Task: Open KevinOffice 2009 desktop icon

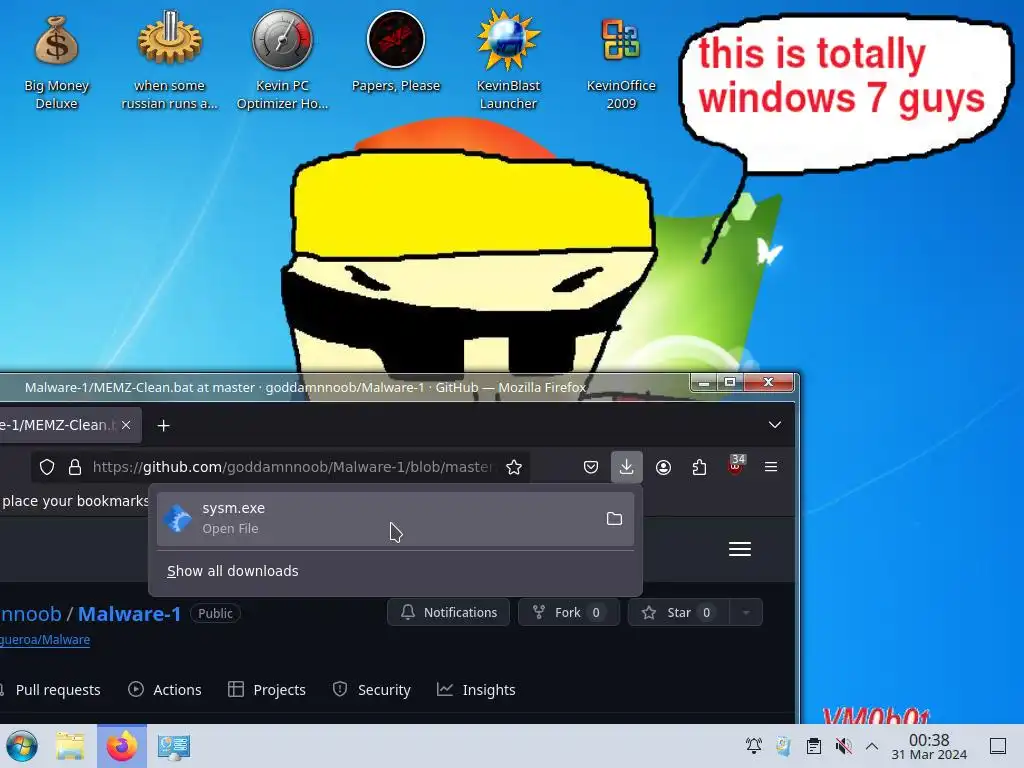Action: coord(620,62)
